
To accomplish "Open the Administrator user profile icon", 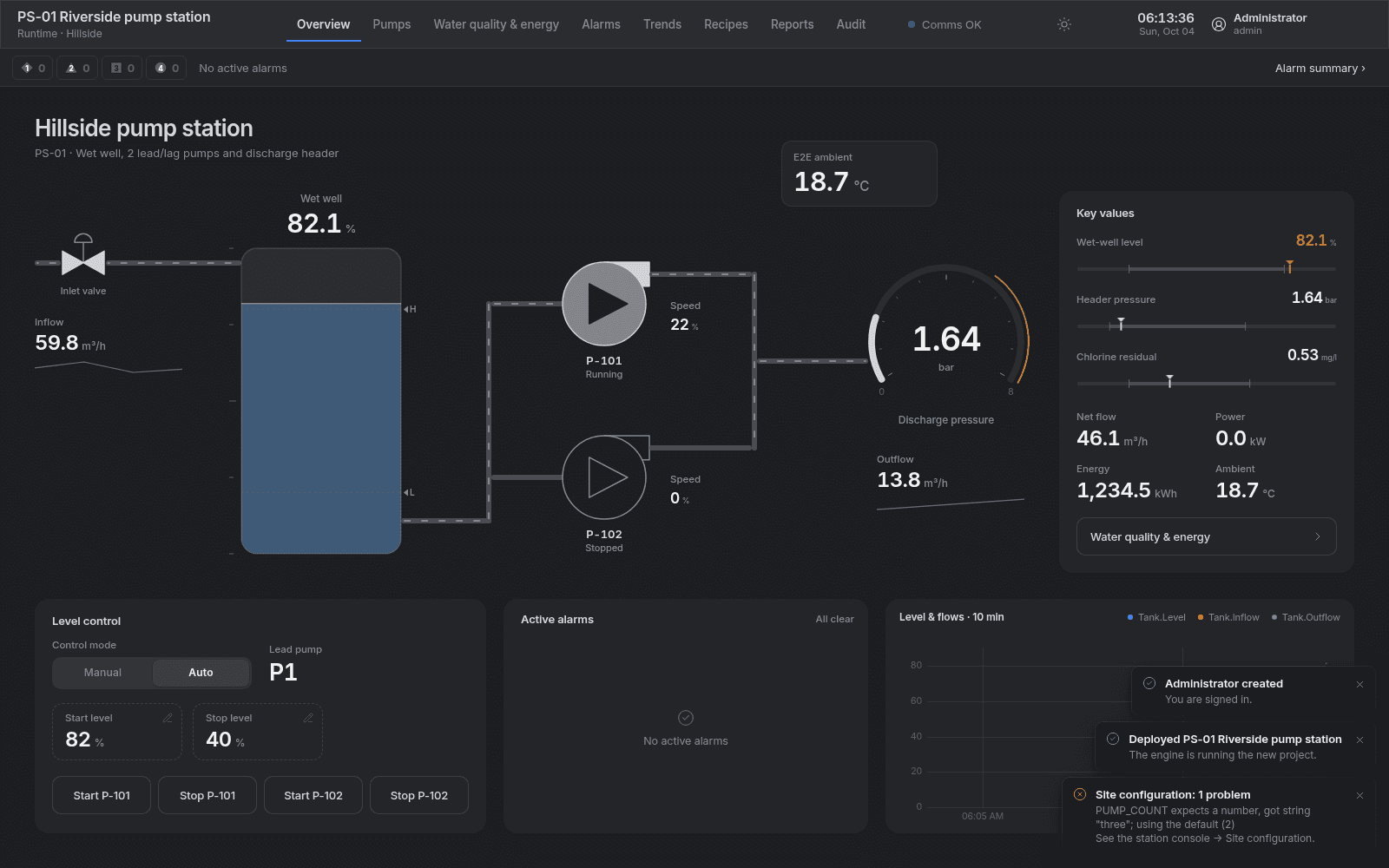I will click(x=1219, y=24).
